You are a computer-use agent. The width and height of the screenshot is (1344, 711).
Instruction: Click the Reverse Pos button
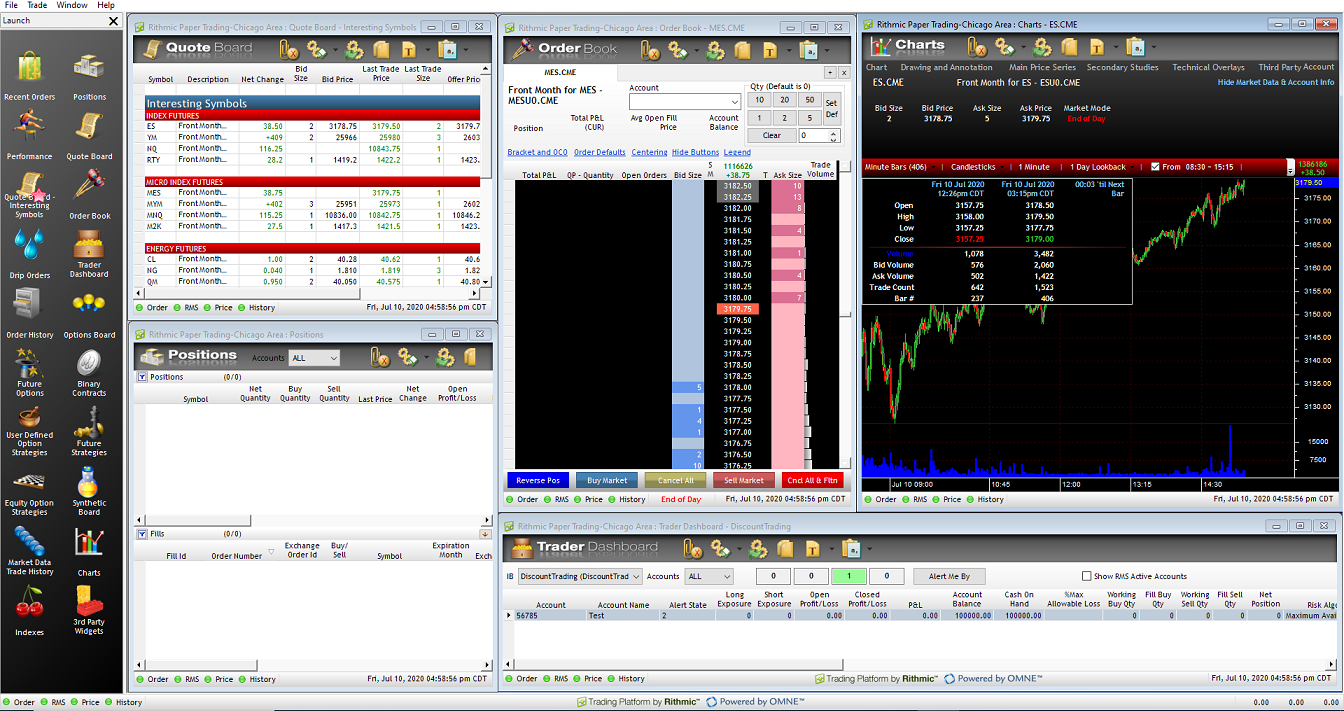(x=538, y=480)
